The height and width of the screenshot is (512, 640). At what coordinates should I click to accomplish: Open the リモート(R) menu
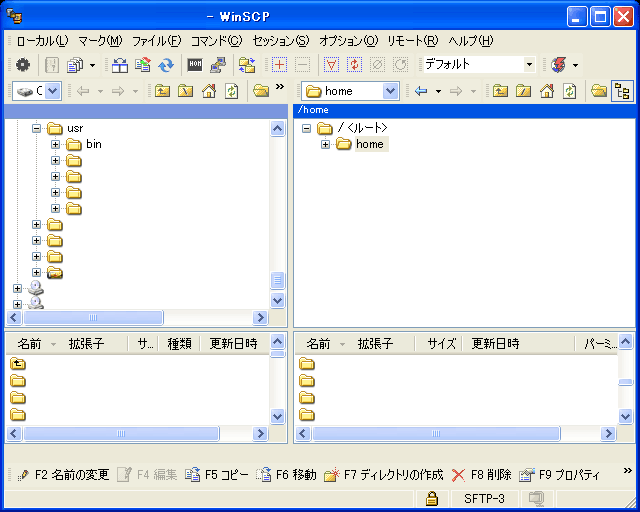pyautogui.click(x=412, y=41)
